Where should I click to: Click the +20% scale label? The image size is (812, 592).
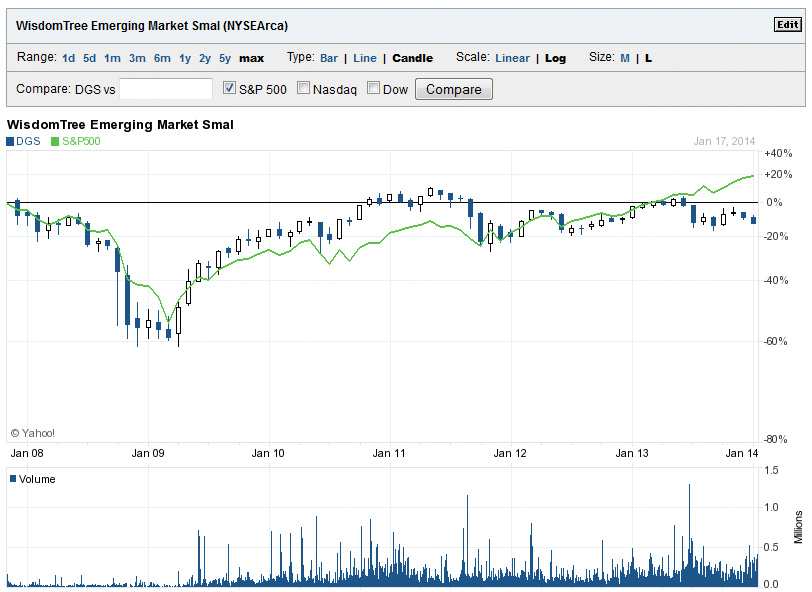(x=778, y=175)
